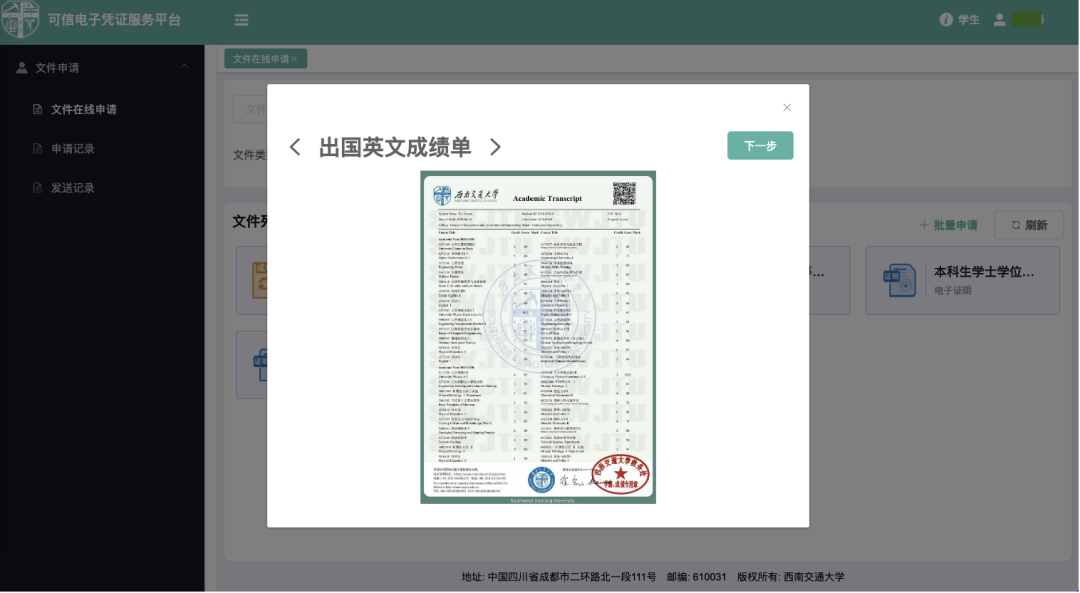Open the Academic Transcript preview image
Screen dimensions: 1080x593
(x=538, y=337)
